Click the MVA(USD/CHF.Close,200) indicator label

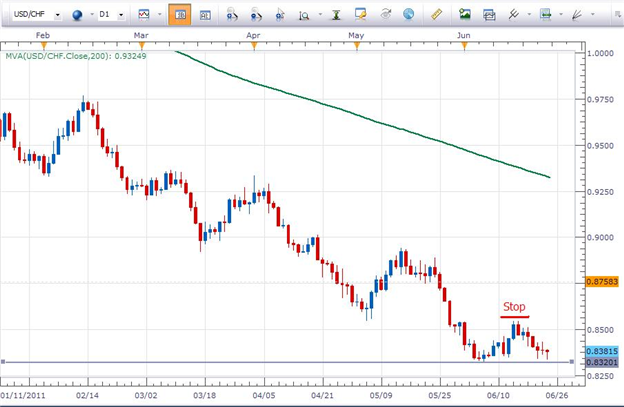coord(76,56)
